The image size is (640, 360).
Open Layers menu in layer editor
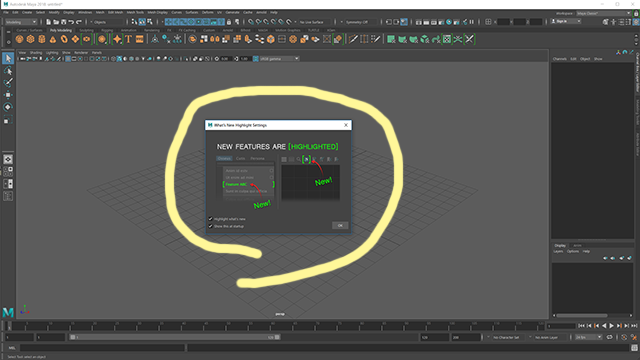tap(558, 251)
